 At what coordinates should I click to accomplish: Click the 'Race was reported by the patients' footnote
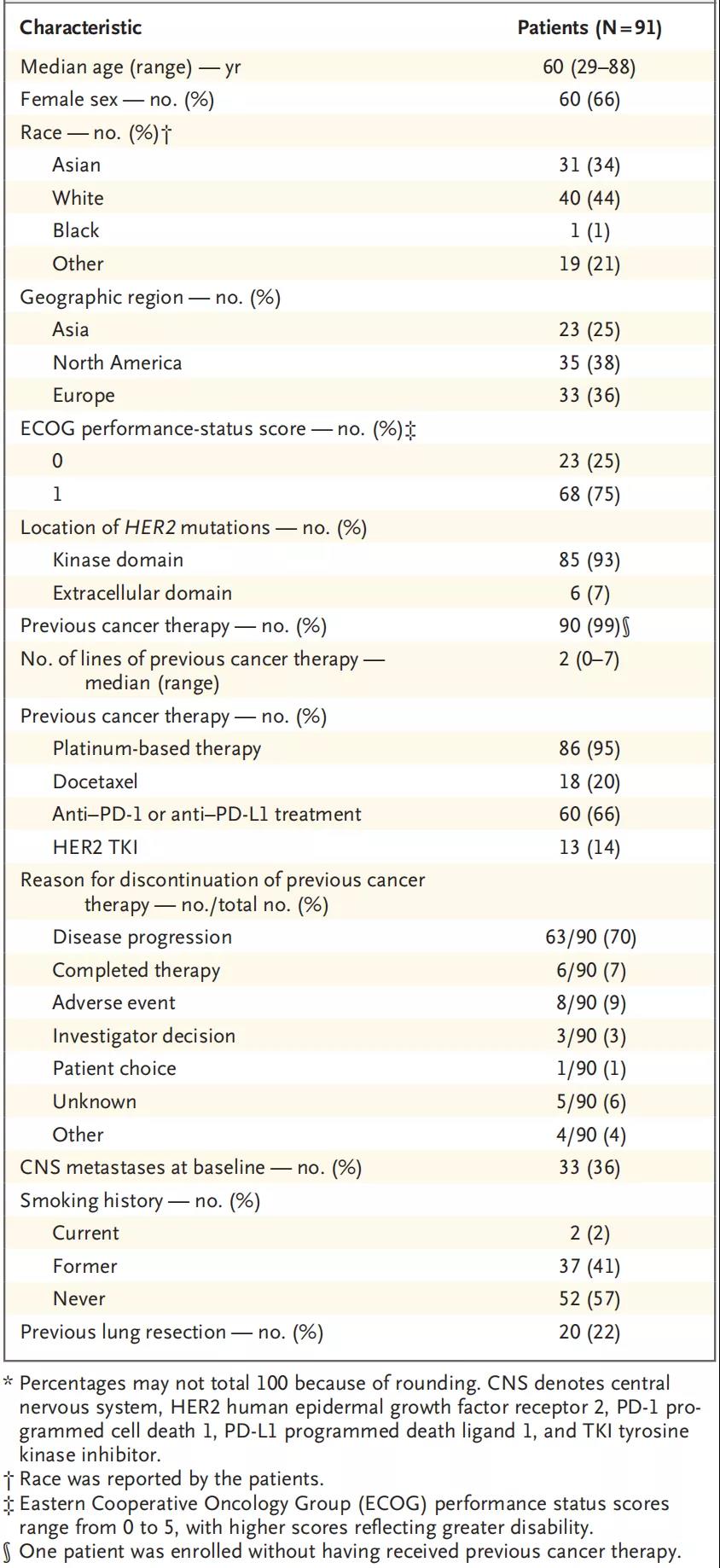171,1478
